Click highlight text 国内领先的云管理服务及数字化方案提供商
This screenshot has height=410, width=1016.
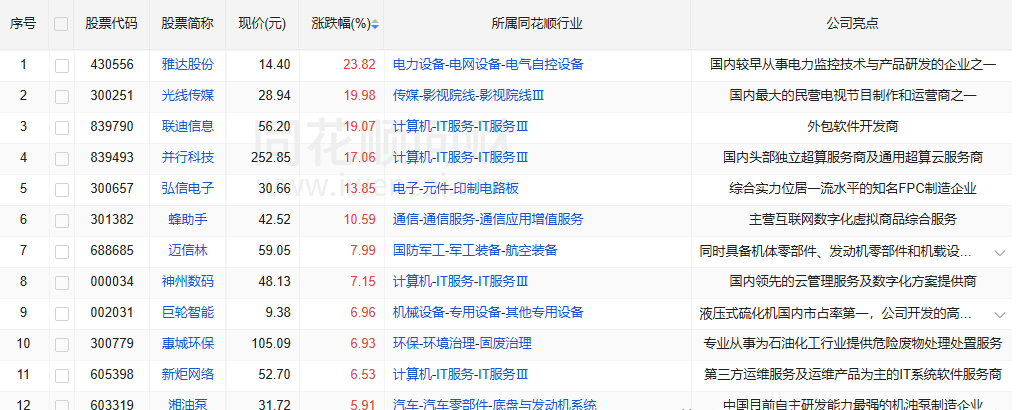pyautogui.click(x=853, y=281)
